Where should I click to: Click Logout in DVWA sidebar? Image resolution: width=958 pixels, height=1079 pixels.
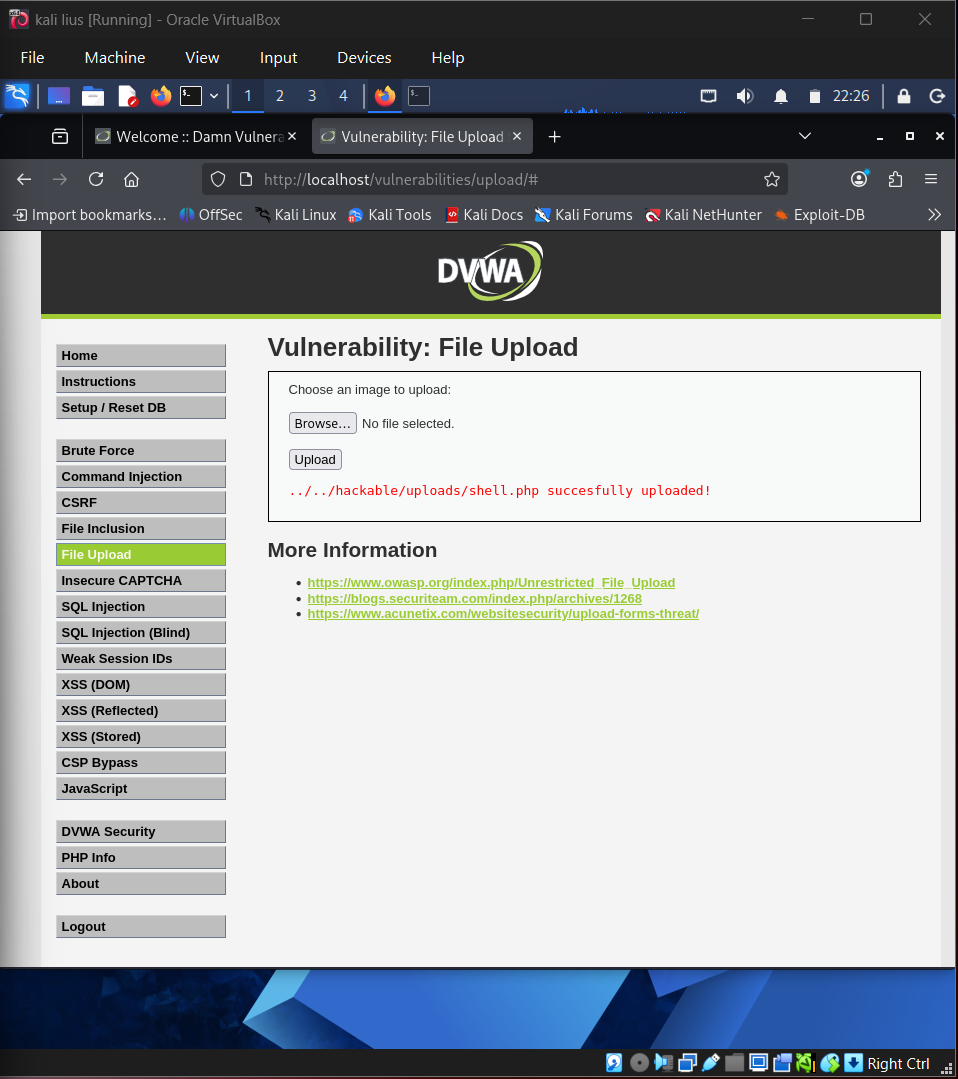pyautogui.click(x=141, y=926)
